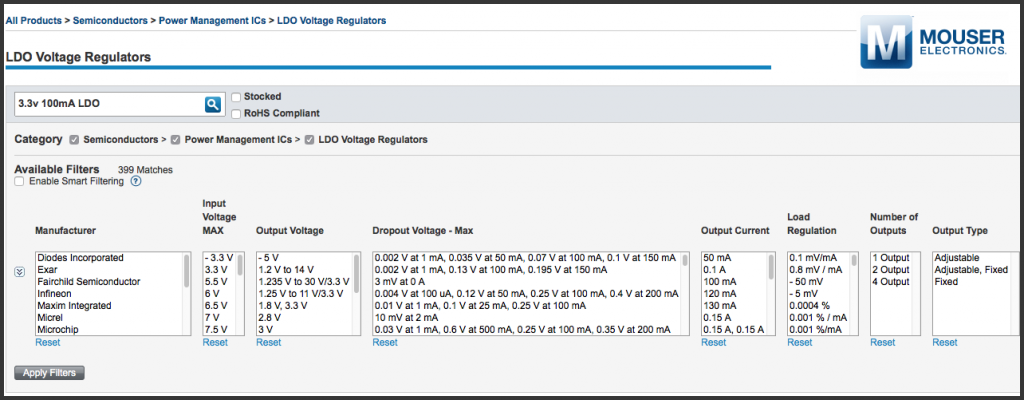Click the Apply Filters button

50,373
